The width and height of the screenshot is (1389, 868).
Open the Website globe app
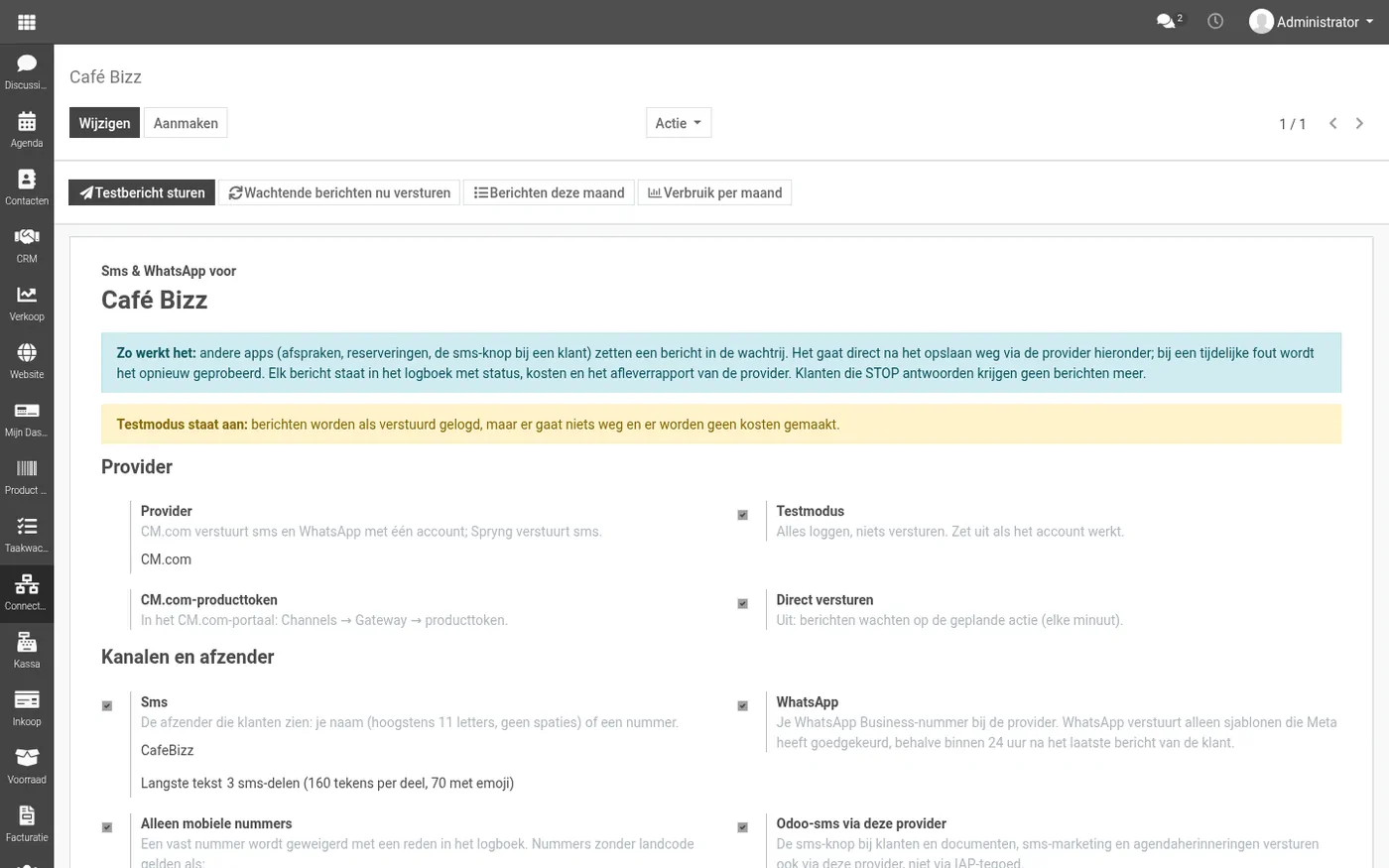(27, 360)
